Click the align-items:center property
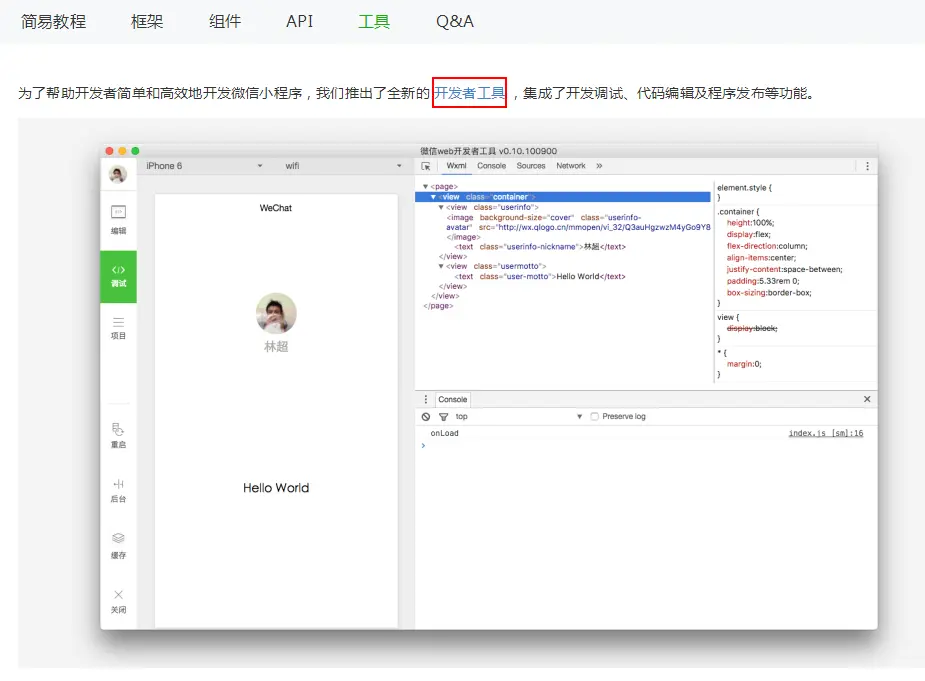 pos(761,258)
